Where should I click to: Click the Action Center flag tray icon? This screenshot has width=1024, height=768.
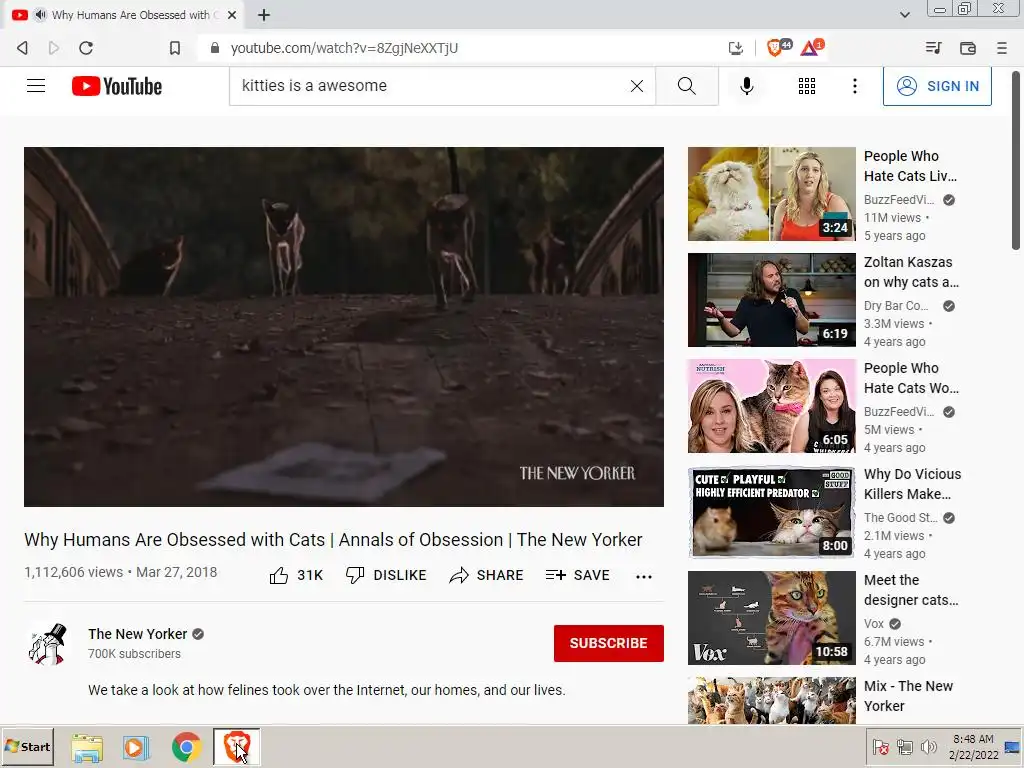pyautogui.click(x=880, y=746)
